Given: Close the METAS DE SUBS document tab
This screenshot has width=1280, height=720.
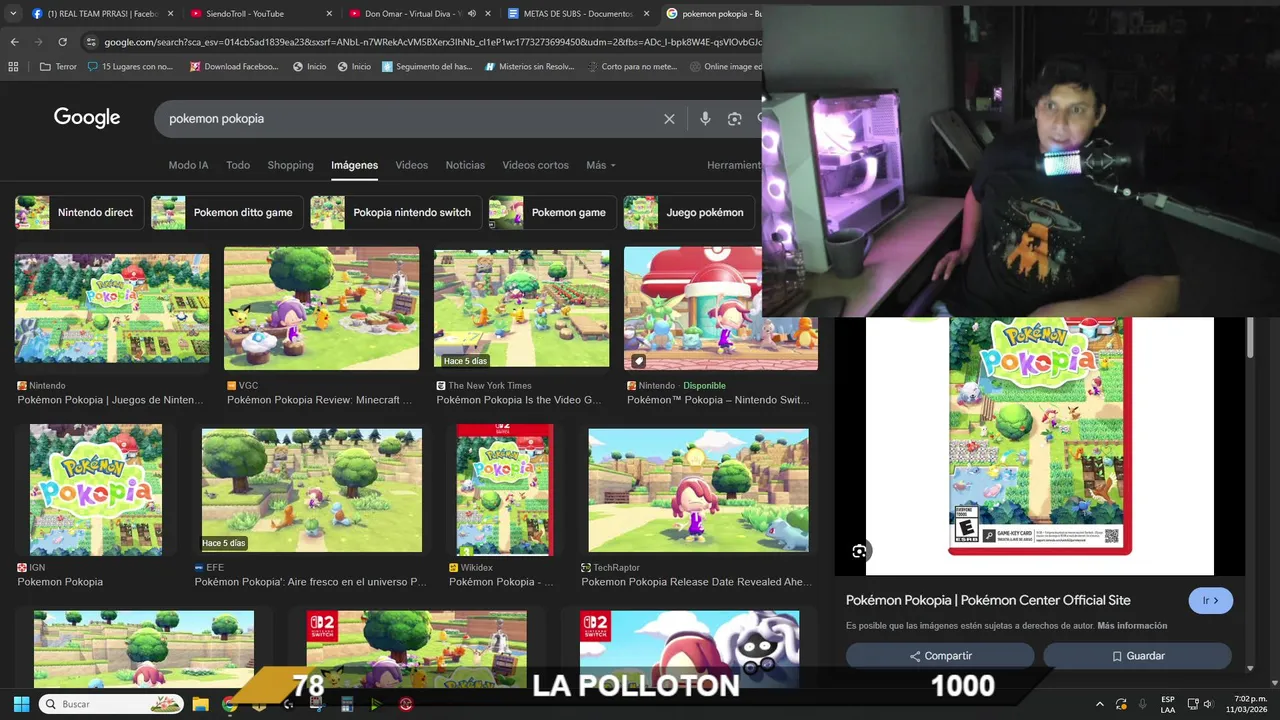Looking at the screenshot, I should [x=646, y=14].
